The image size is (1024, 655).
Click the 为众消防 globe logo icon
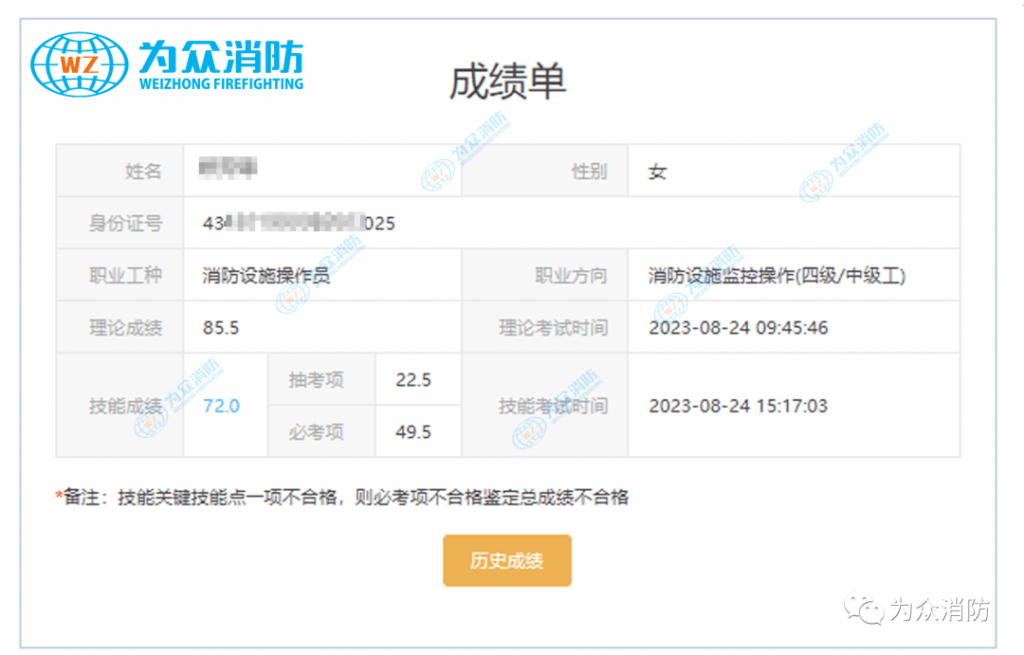(79, 65)
